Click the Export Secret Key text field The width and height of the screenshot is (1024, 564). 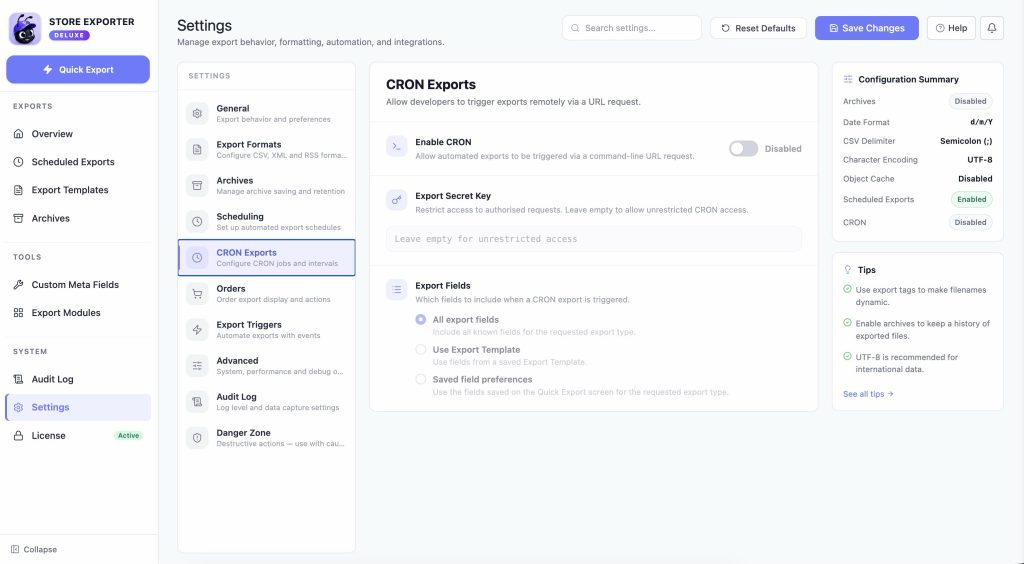click(594, 239)
